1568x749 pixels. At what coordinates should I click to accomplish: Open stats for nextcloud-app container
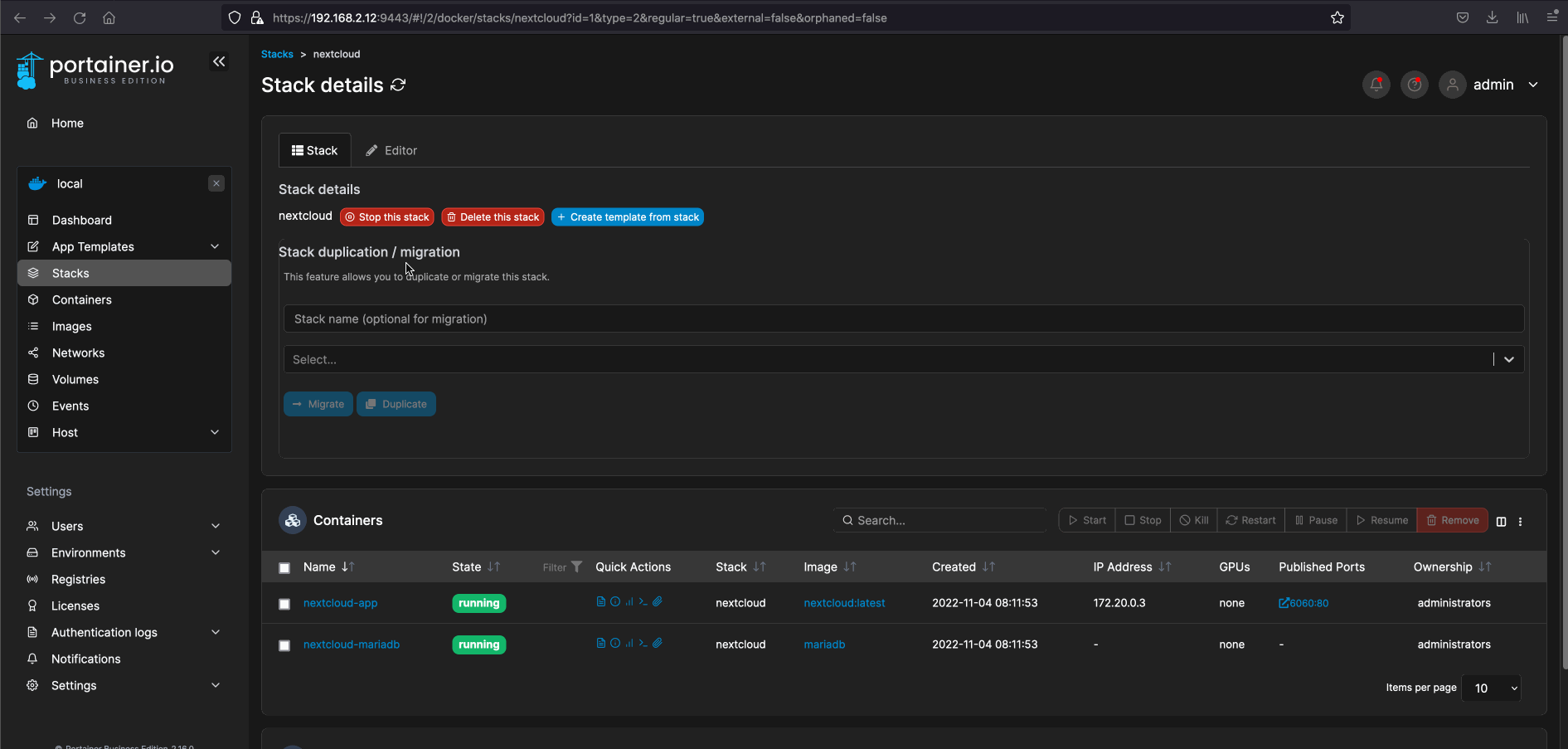pyautogui.click(x=629, y=601)
